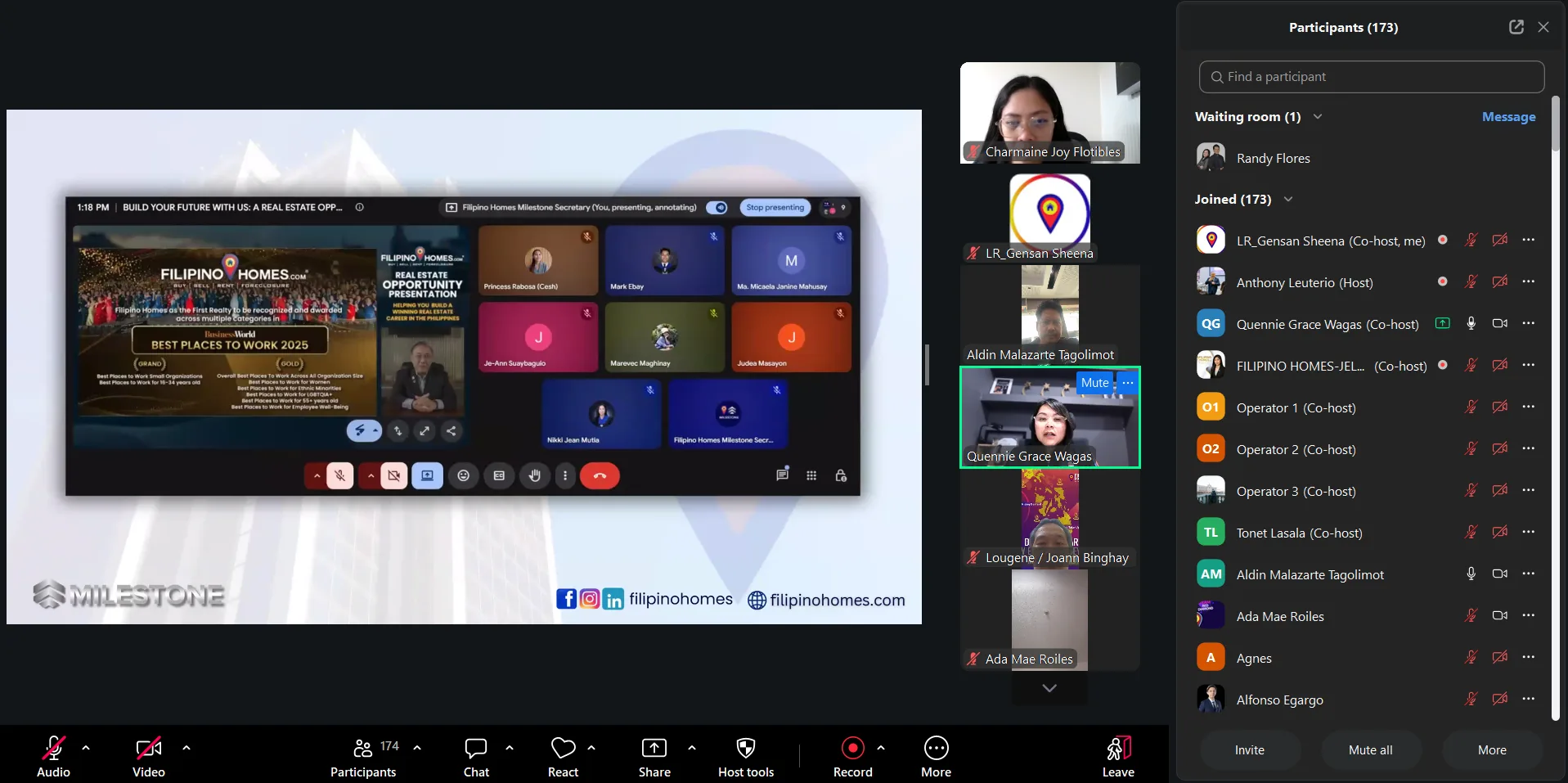Click Anthony Leuterio's muted microphone icon
The image size is (1568, 783).
coord(1471,282)
